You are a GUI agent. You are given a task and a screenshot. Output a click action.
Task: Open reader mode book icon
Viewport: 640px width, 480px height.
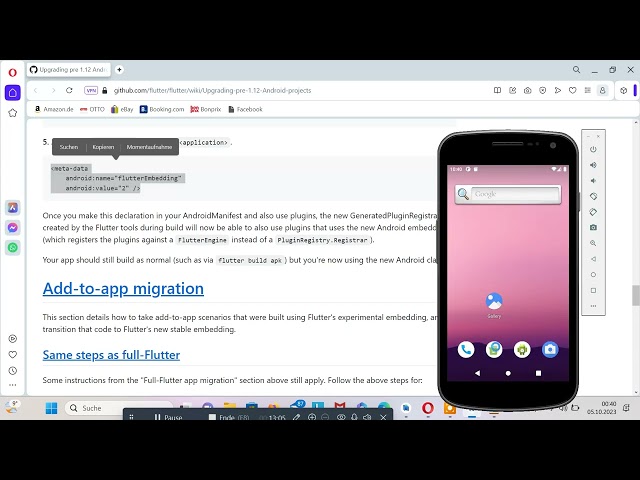(497, 90)
